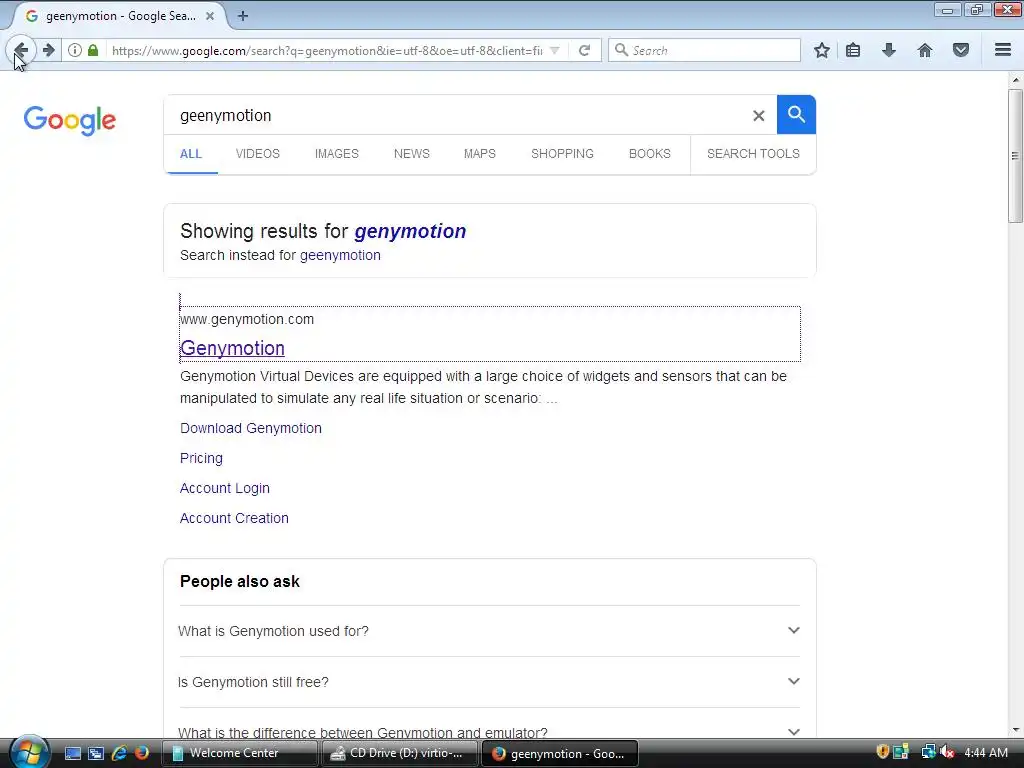Expand "Is Genymotion still free?" question

tap(489, 682)
